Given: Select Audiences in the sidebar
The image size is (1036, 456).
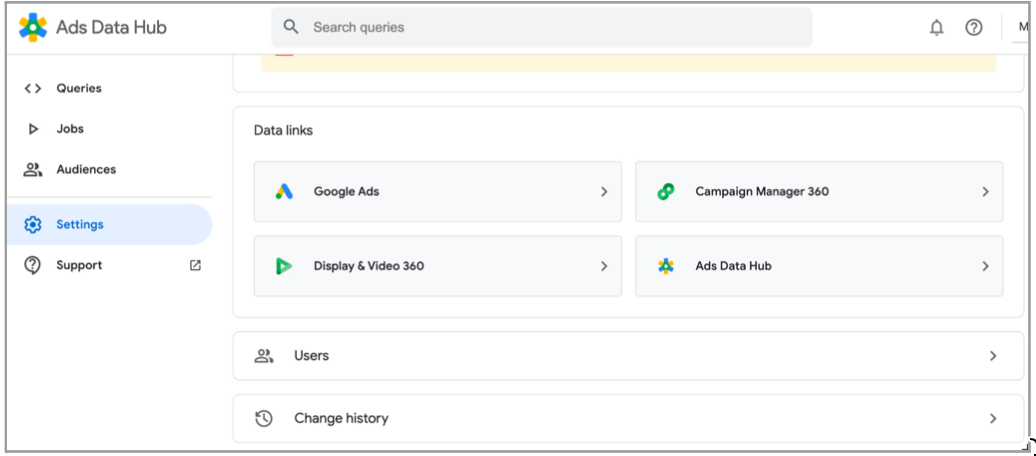Looking at the screenshot, I should [86, 170].
